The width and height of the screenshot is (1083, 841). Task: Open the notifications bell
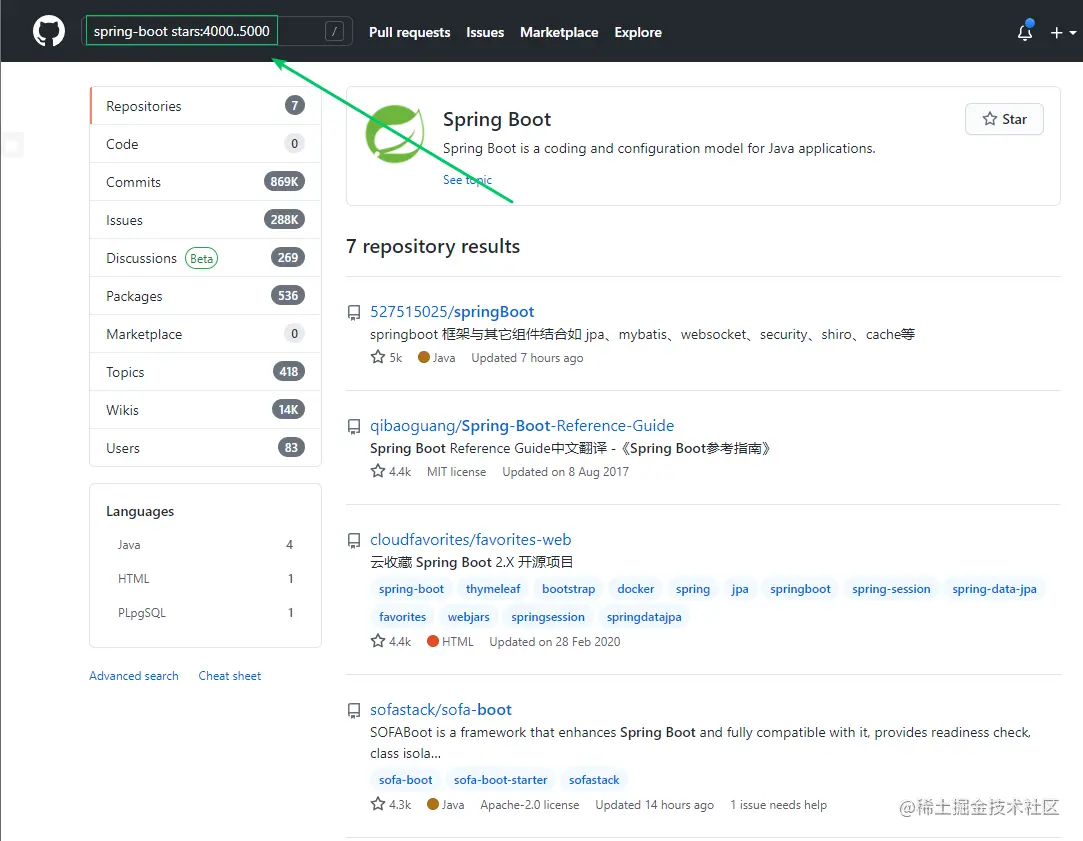coord(1025,32)
